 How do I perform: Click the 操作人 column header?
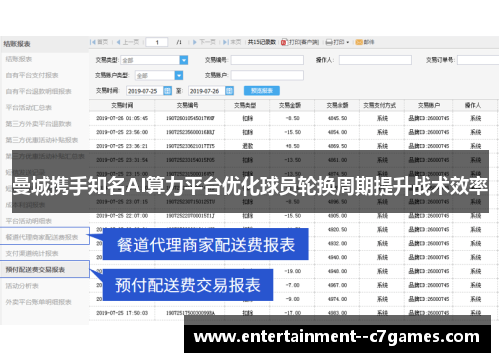tap(473, 105)
